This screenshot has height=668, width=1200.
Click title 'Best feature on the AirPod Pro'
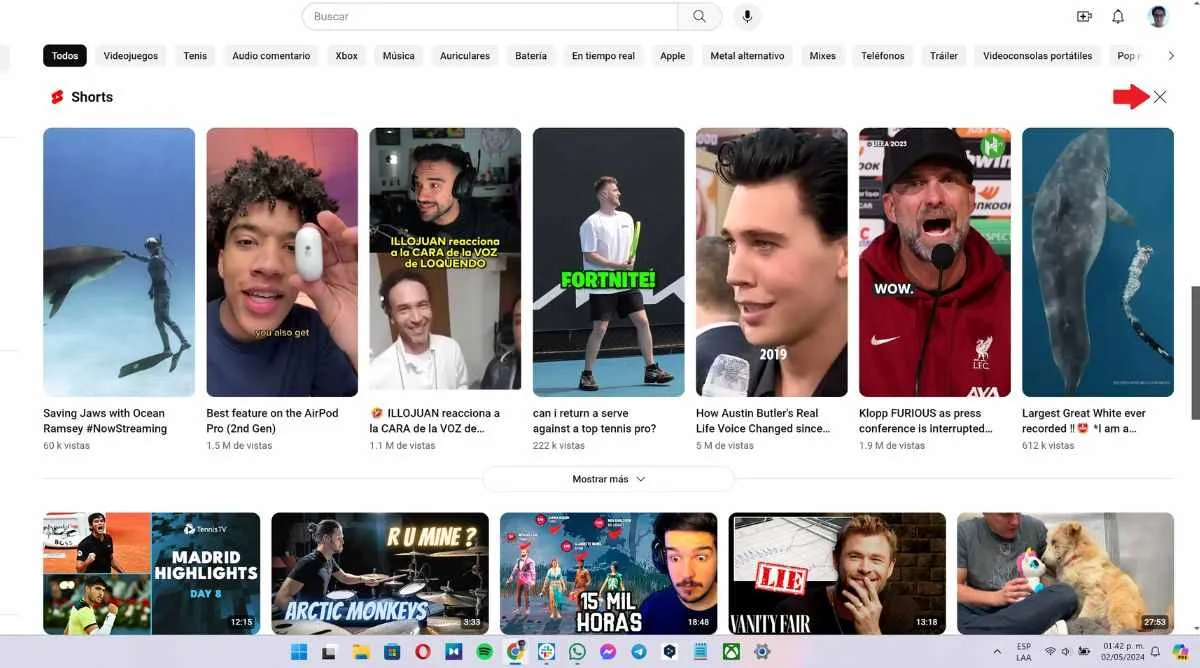(x=272, y=421)
